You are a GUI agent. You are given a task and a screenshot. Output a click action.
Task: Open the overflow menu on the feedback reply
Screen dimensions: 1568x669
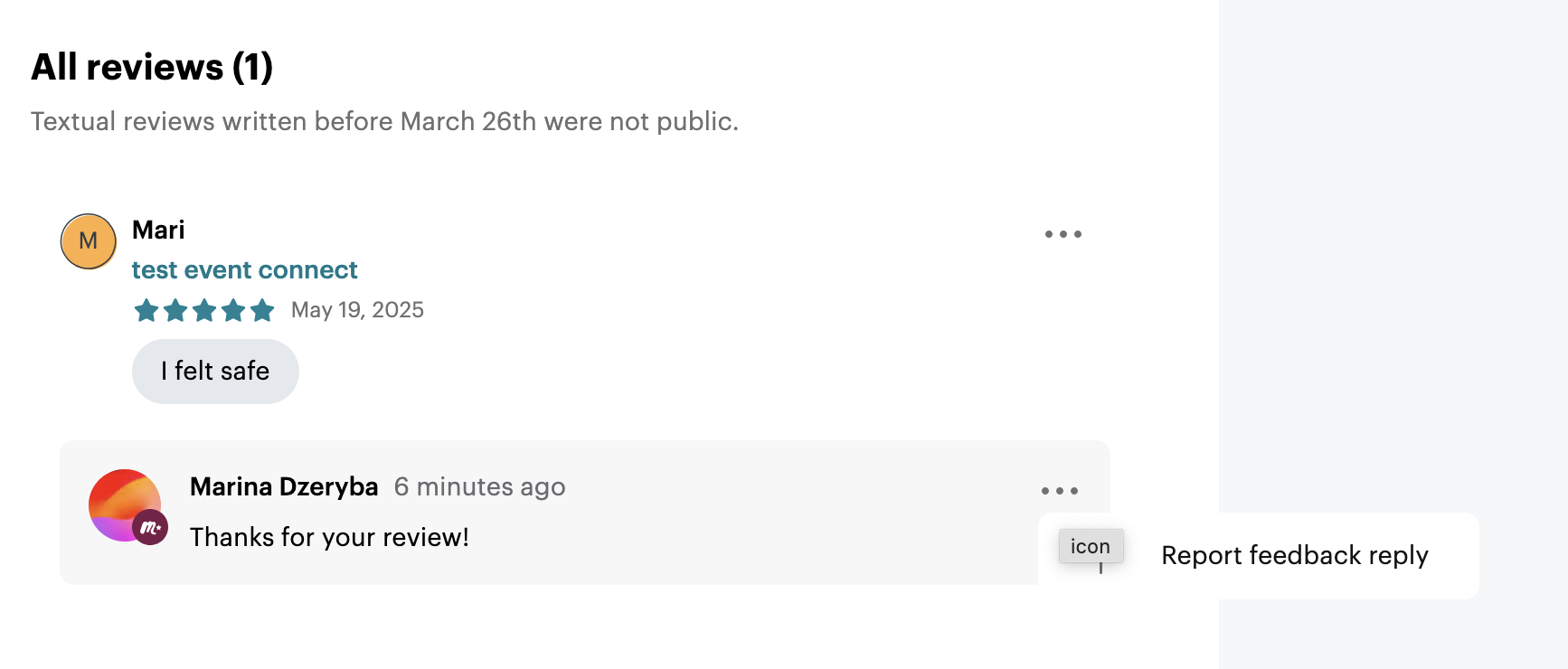[x=1059, y=490]
